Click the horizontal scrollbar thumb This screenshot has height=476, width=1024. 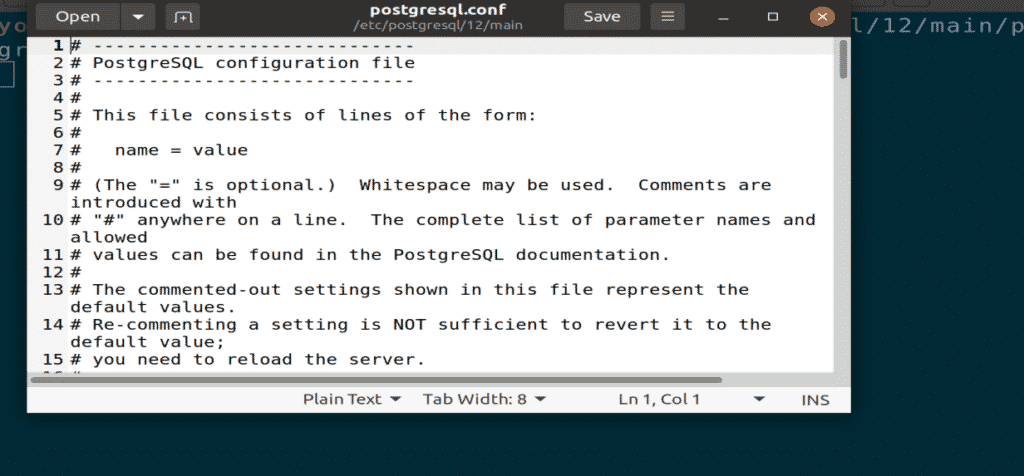(376, 379)
